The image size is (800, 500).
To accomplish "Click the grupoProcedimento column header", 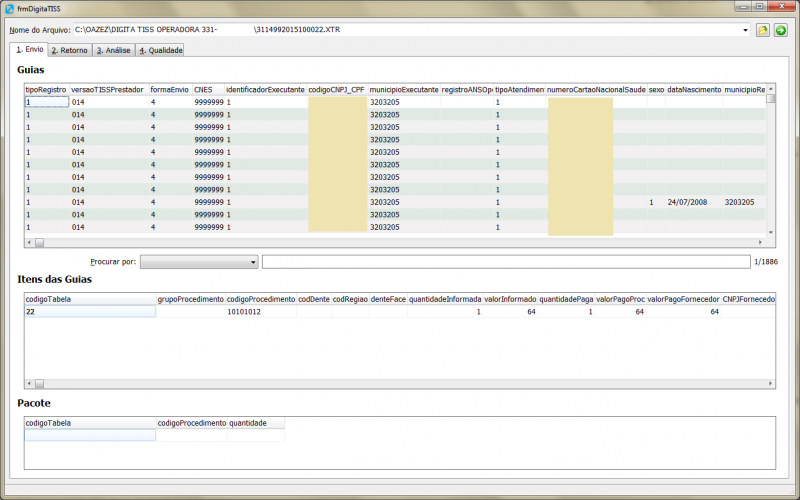I will click(191, 299).
